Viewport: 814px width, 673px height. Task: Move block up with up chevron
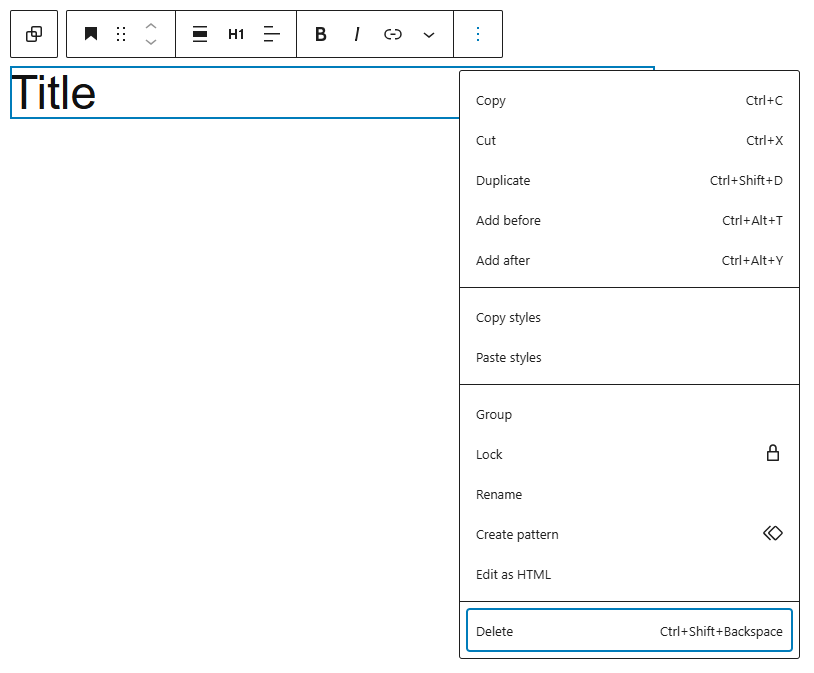(x=151, y=26)
